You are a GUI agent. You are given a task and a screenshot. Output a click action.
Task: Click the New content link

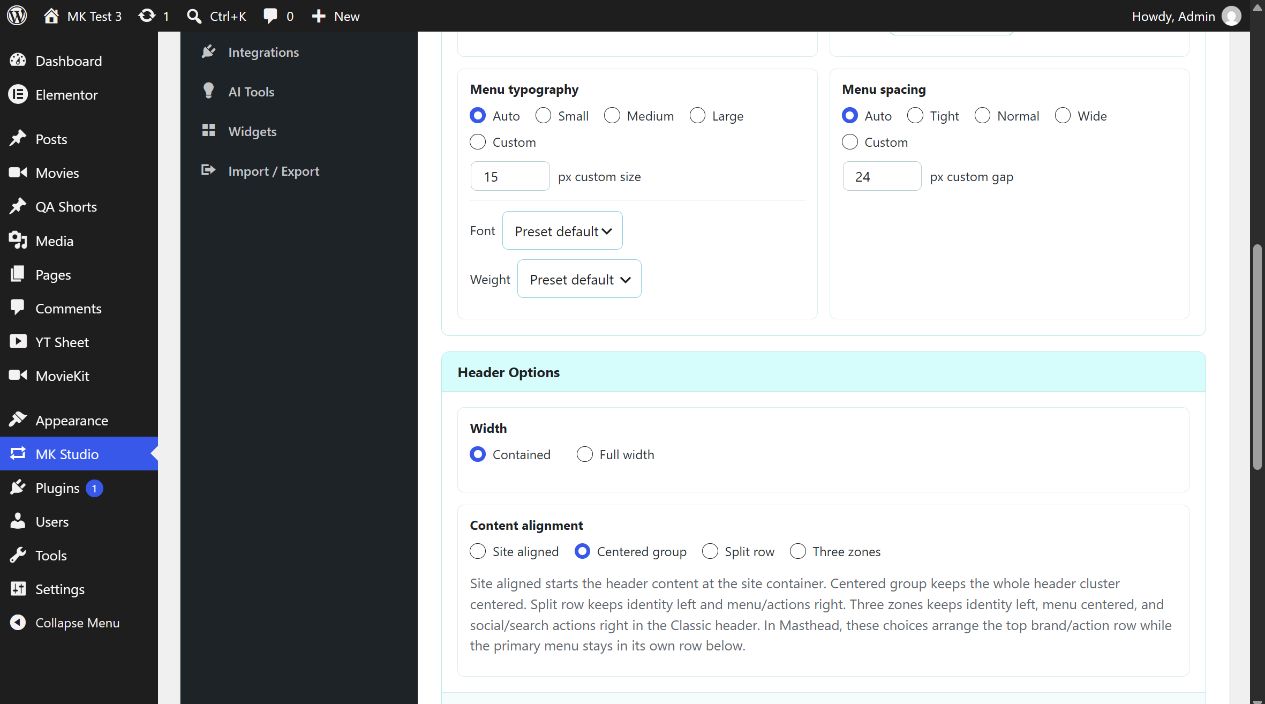346,16
